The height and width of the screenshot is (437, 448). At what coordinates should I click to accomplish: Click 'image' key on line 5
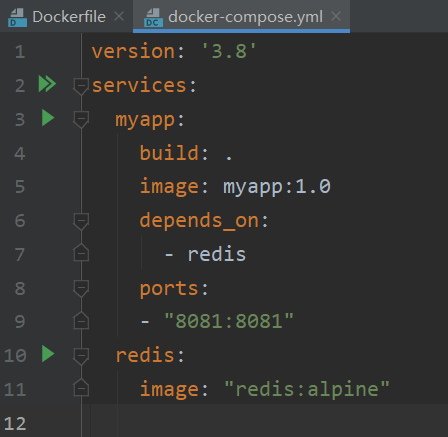(x=169, y=187)
